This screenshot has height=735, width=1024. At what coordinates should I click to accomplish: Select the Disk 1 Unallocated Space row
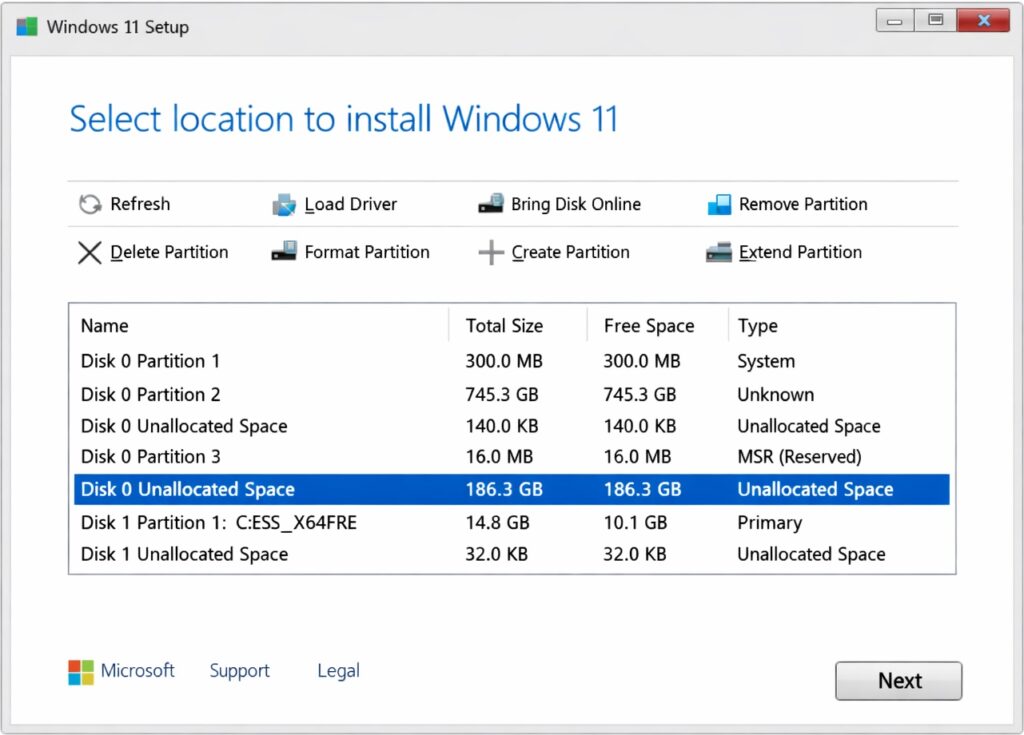[x=511, y=554]
